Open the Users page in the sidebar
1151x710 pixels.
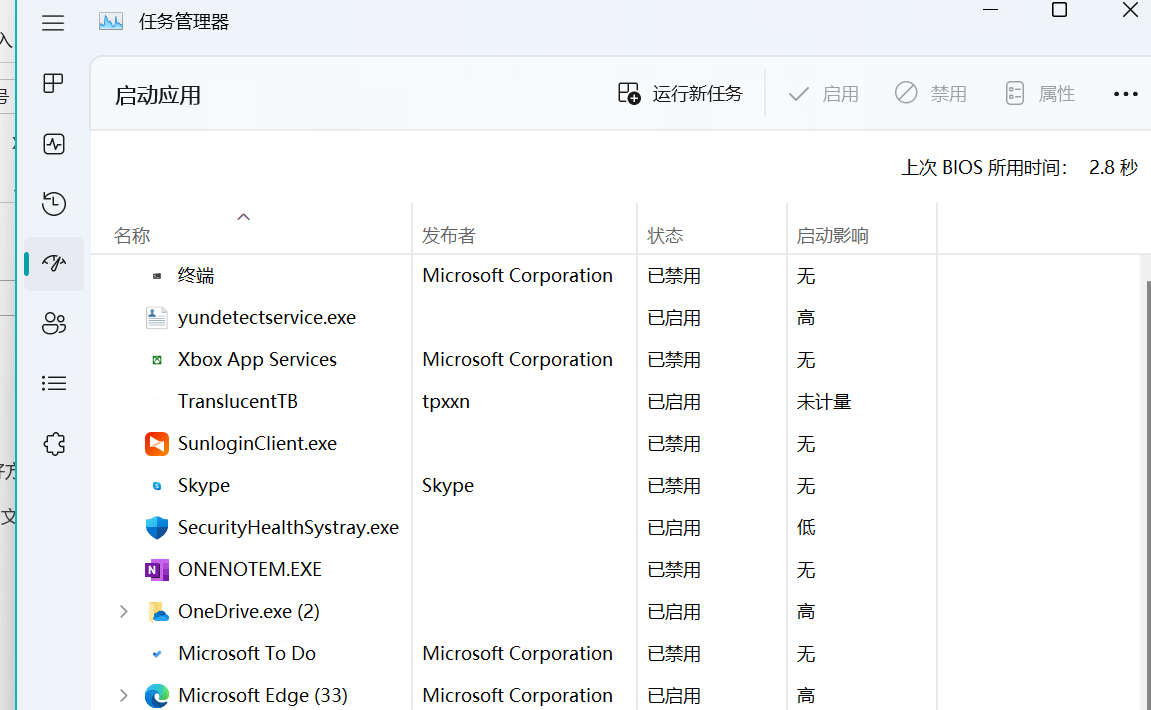[x=54, y=323]
